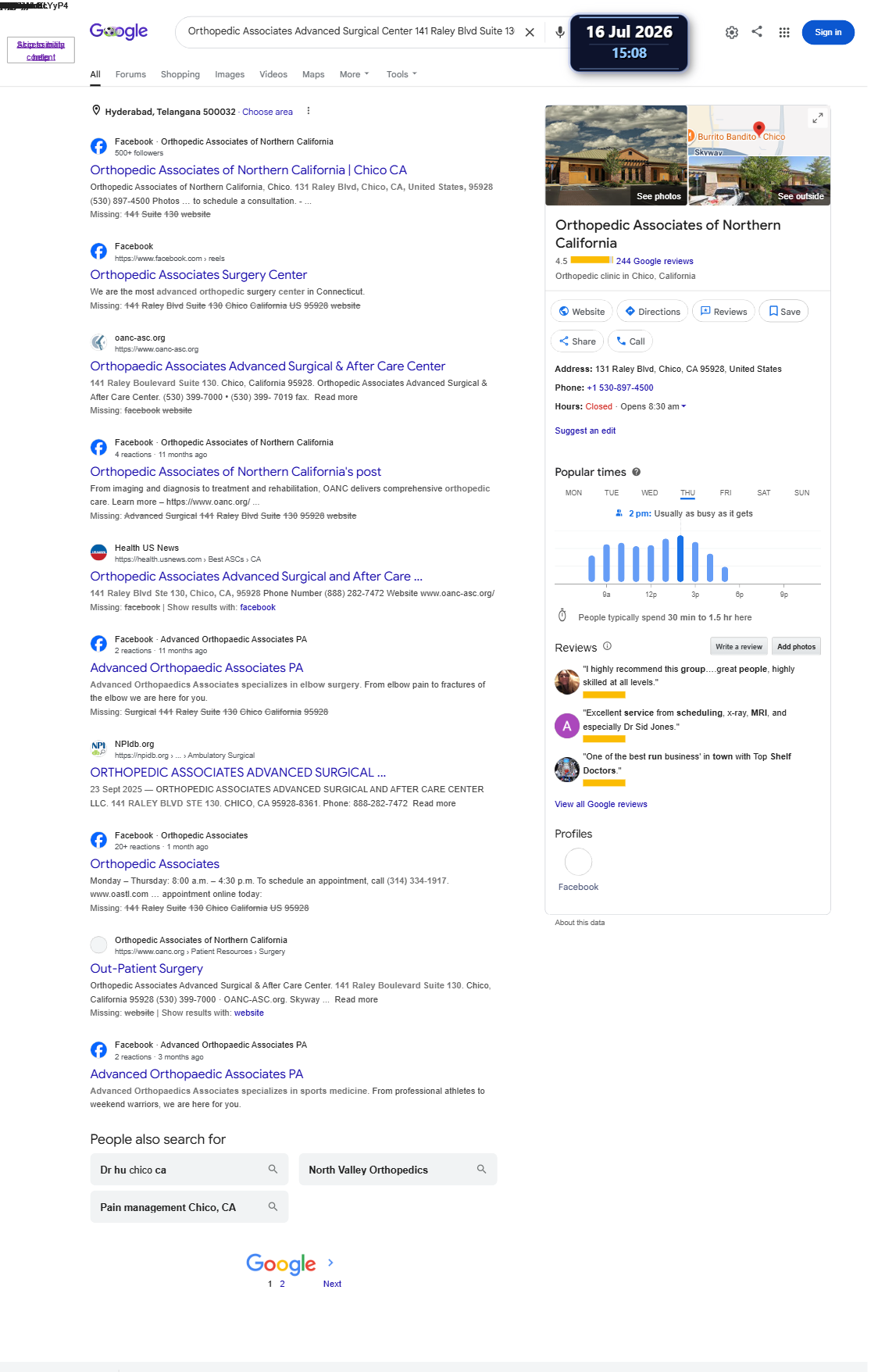
Task: Open the settings gear icon
Action: tap(732, 32)
